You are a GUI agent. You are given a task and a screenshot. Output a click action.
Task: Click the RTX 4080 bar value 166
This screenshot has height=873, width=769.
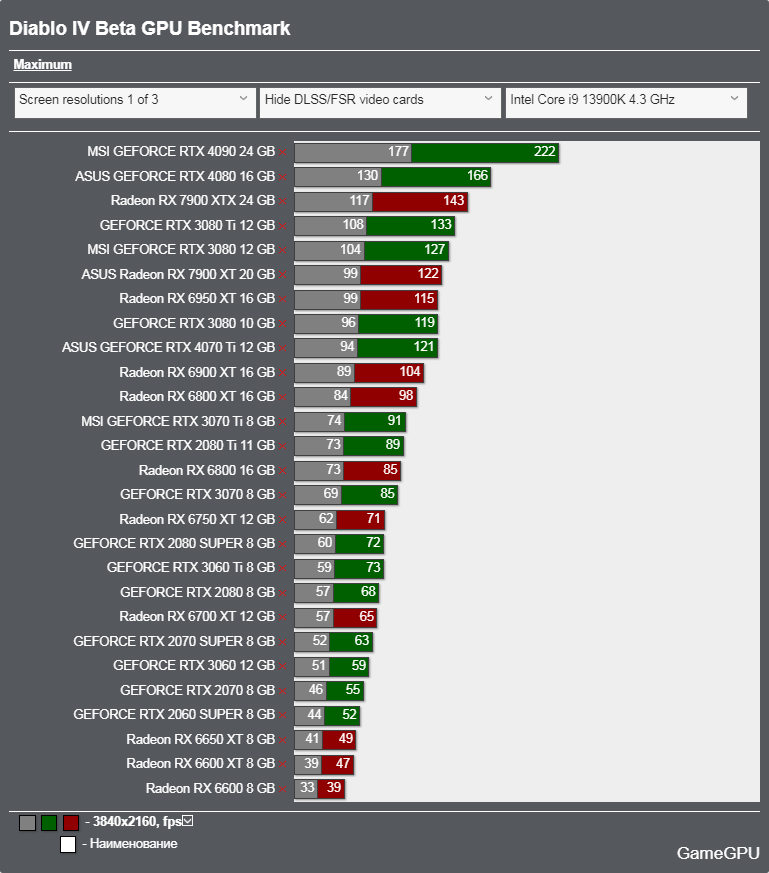point(477,175)
